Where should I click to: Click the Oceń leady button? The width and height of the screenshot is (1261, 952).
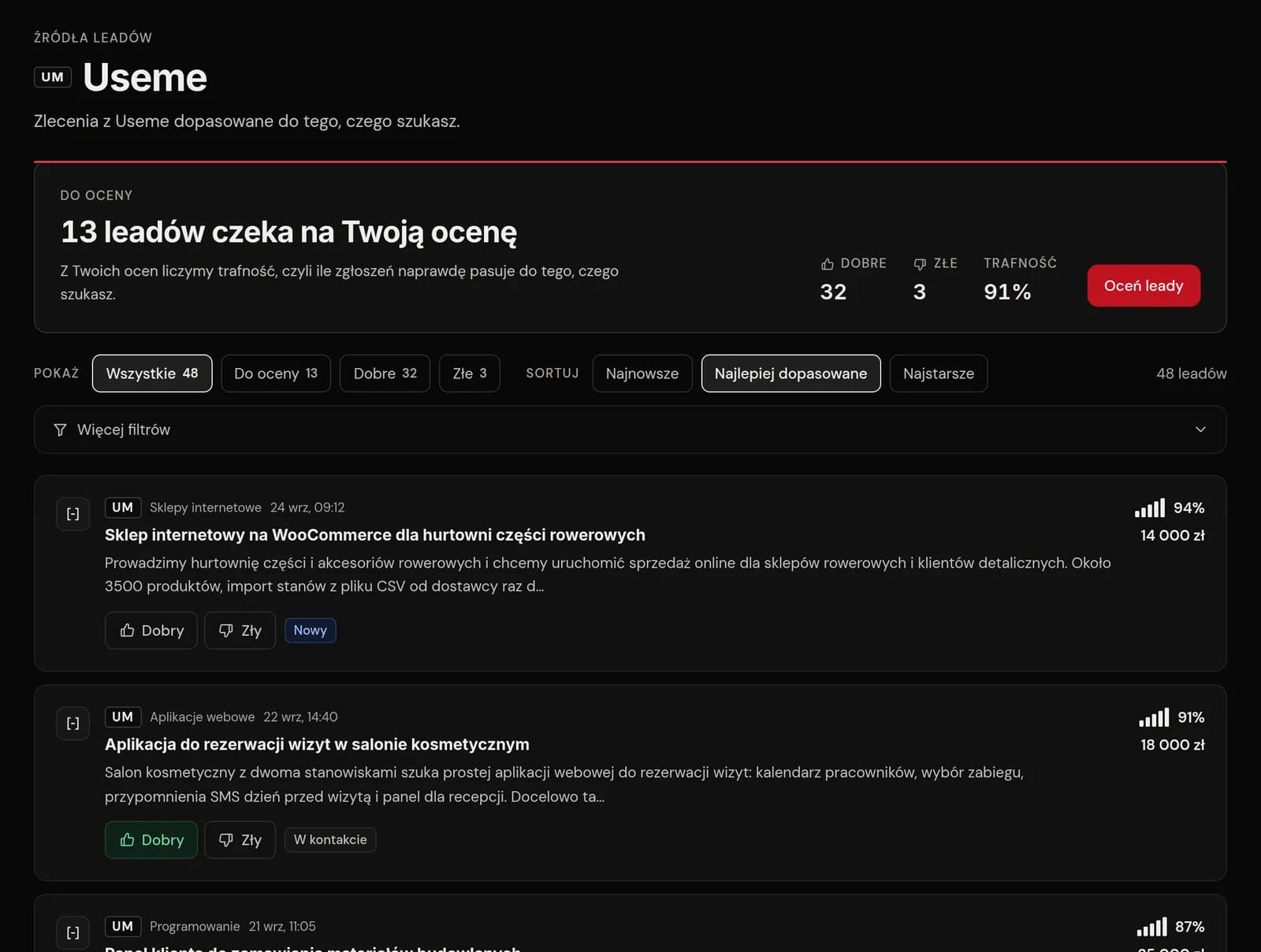click(x=1144, y=285)
